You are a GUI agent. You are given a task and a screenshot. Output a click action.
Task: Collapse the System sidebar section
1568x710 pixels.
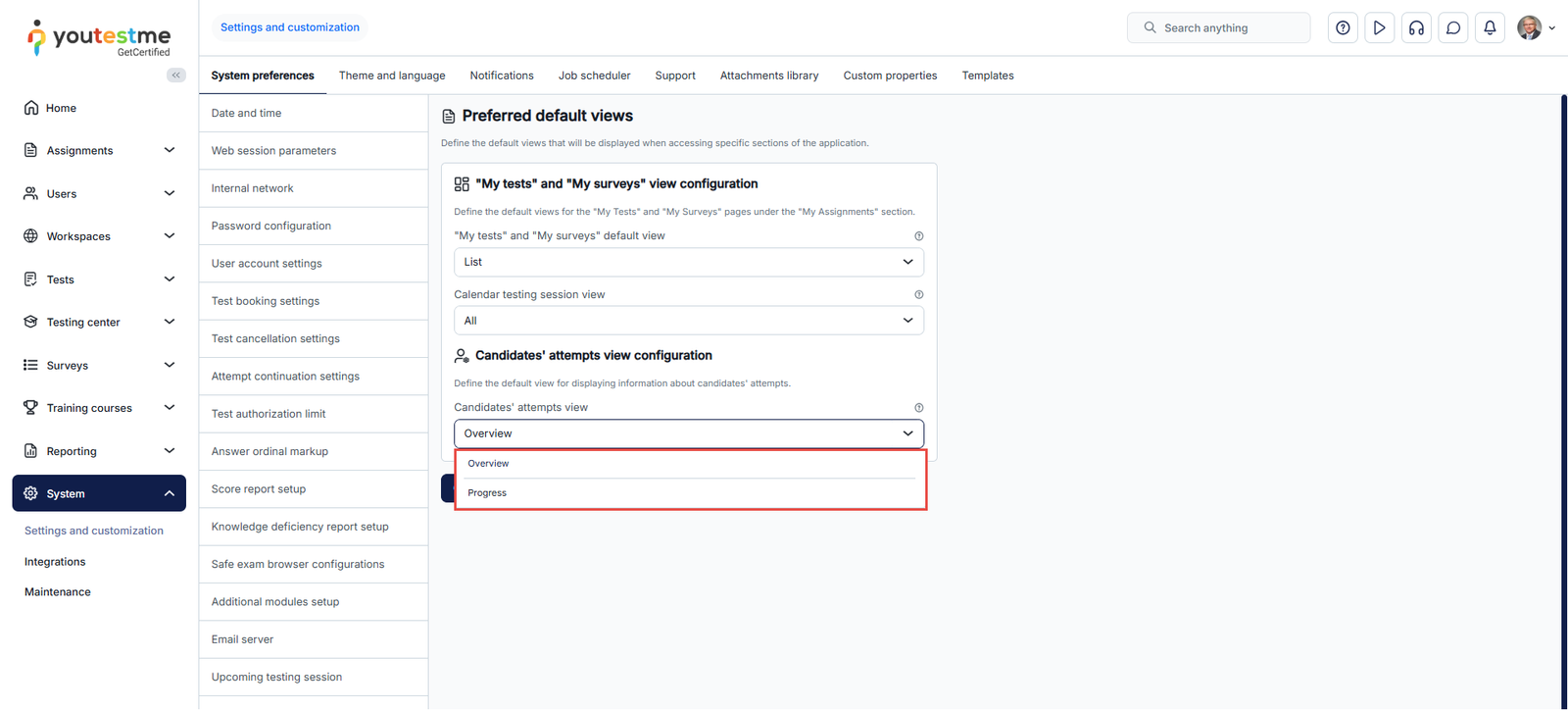click(169, 494)
